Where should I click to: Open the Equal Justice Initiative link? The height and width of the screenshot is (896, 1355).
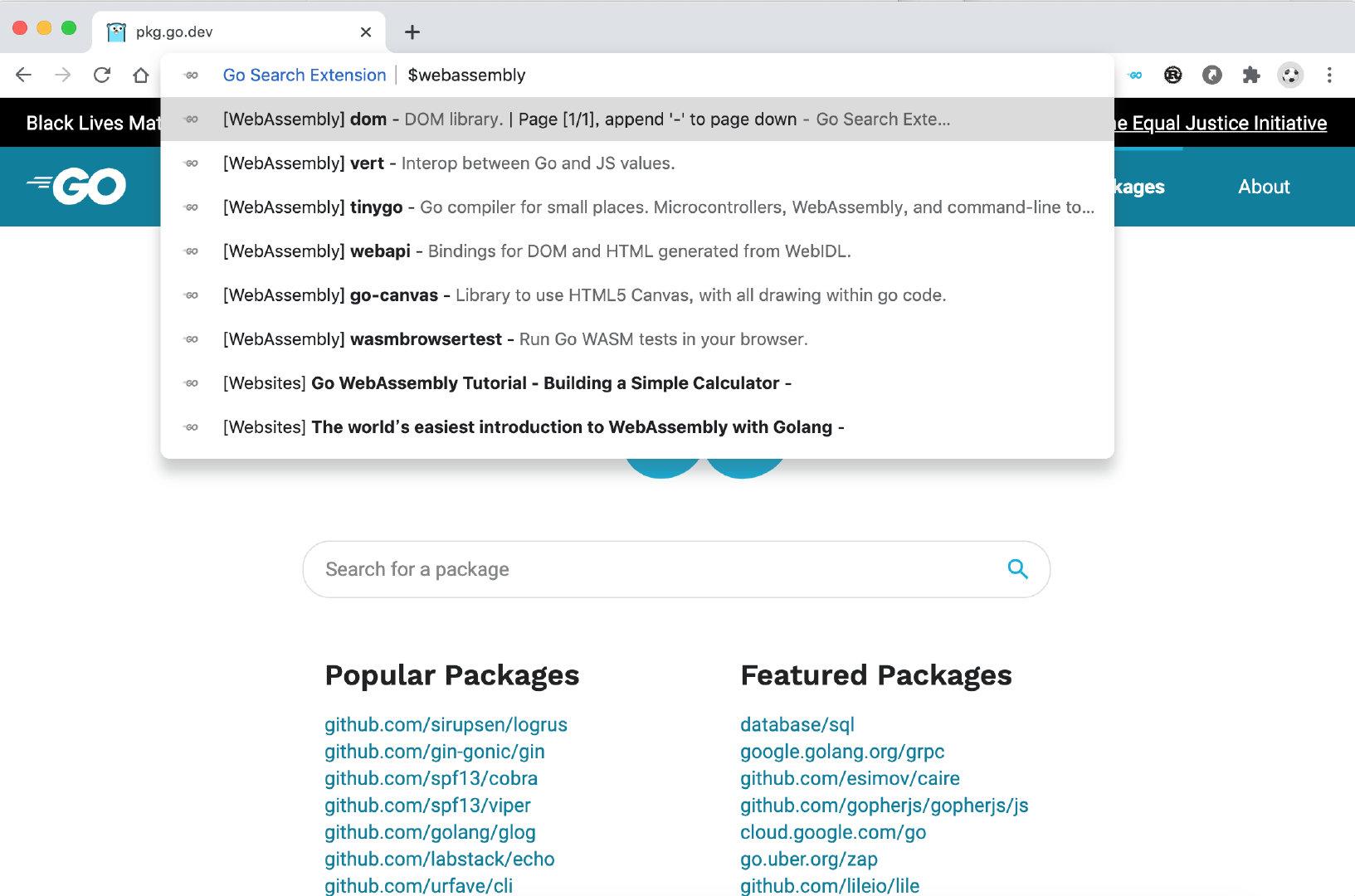(1220, 124)
